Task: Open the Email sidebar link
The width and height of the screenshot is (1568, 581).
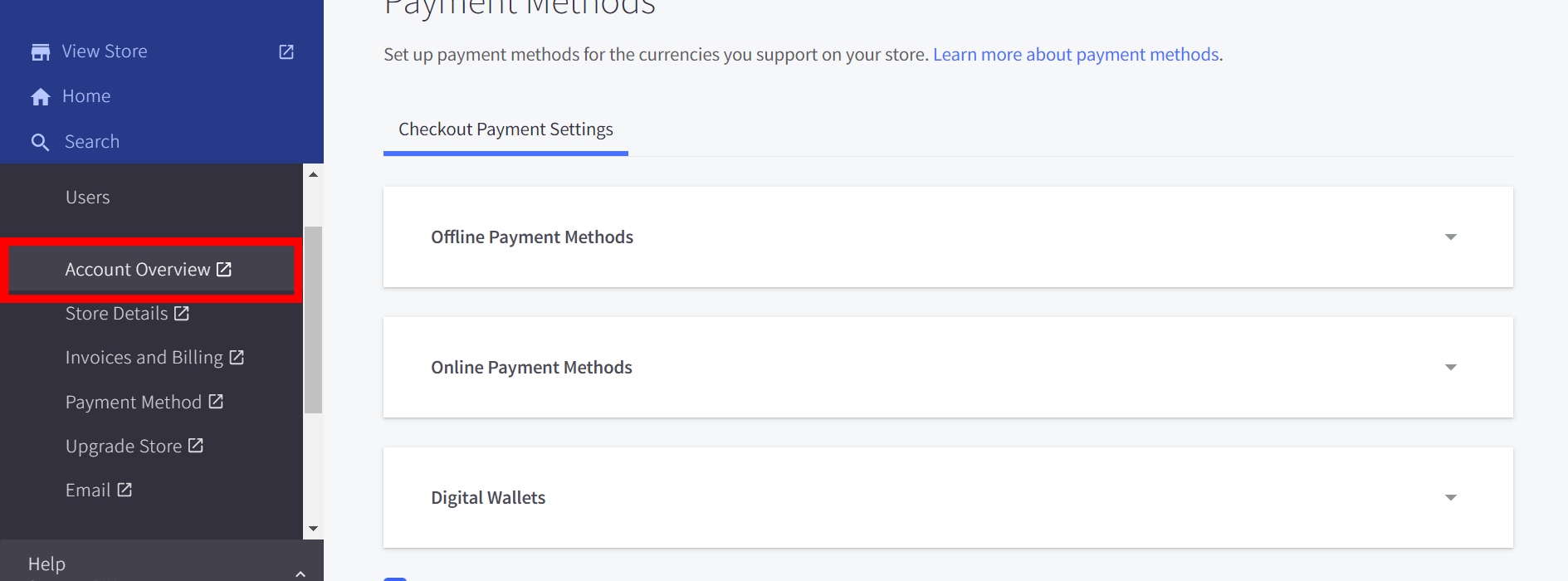Action: click(x=88, y=491)
